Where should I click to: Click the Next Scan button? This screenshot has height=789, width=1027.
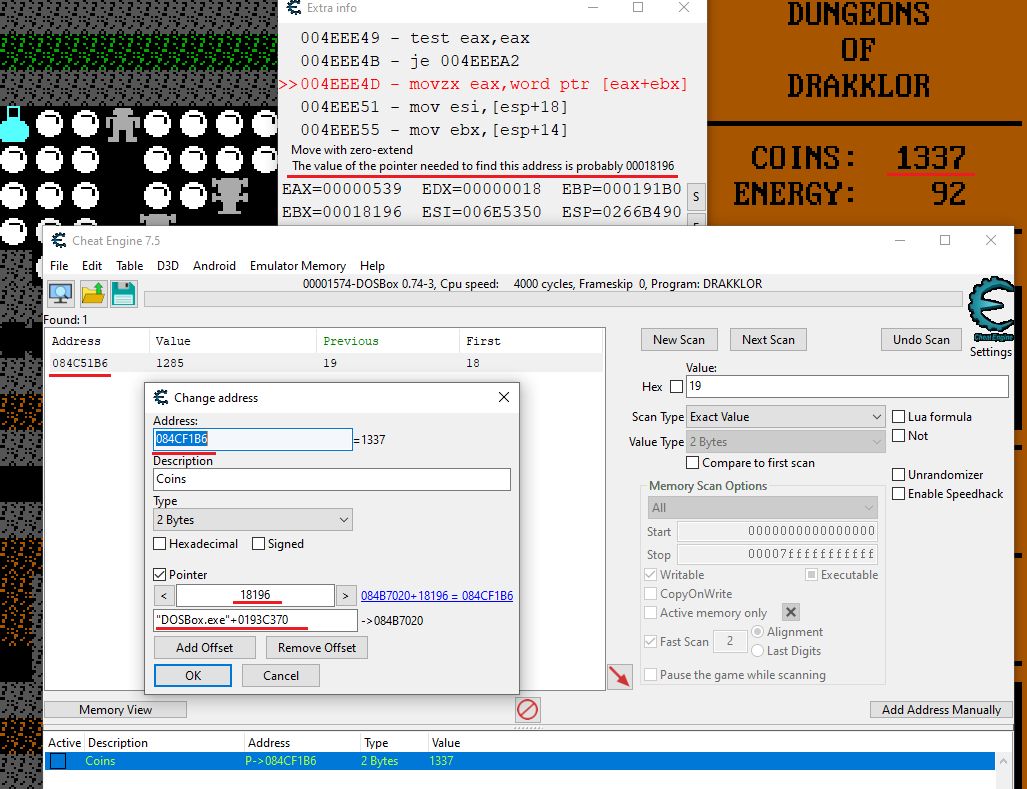click(768, 340)
